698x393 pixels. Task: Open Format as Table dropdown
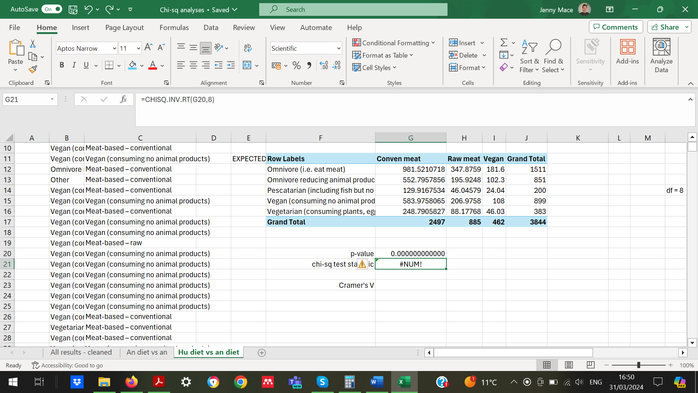click(x=383, y=55)
